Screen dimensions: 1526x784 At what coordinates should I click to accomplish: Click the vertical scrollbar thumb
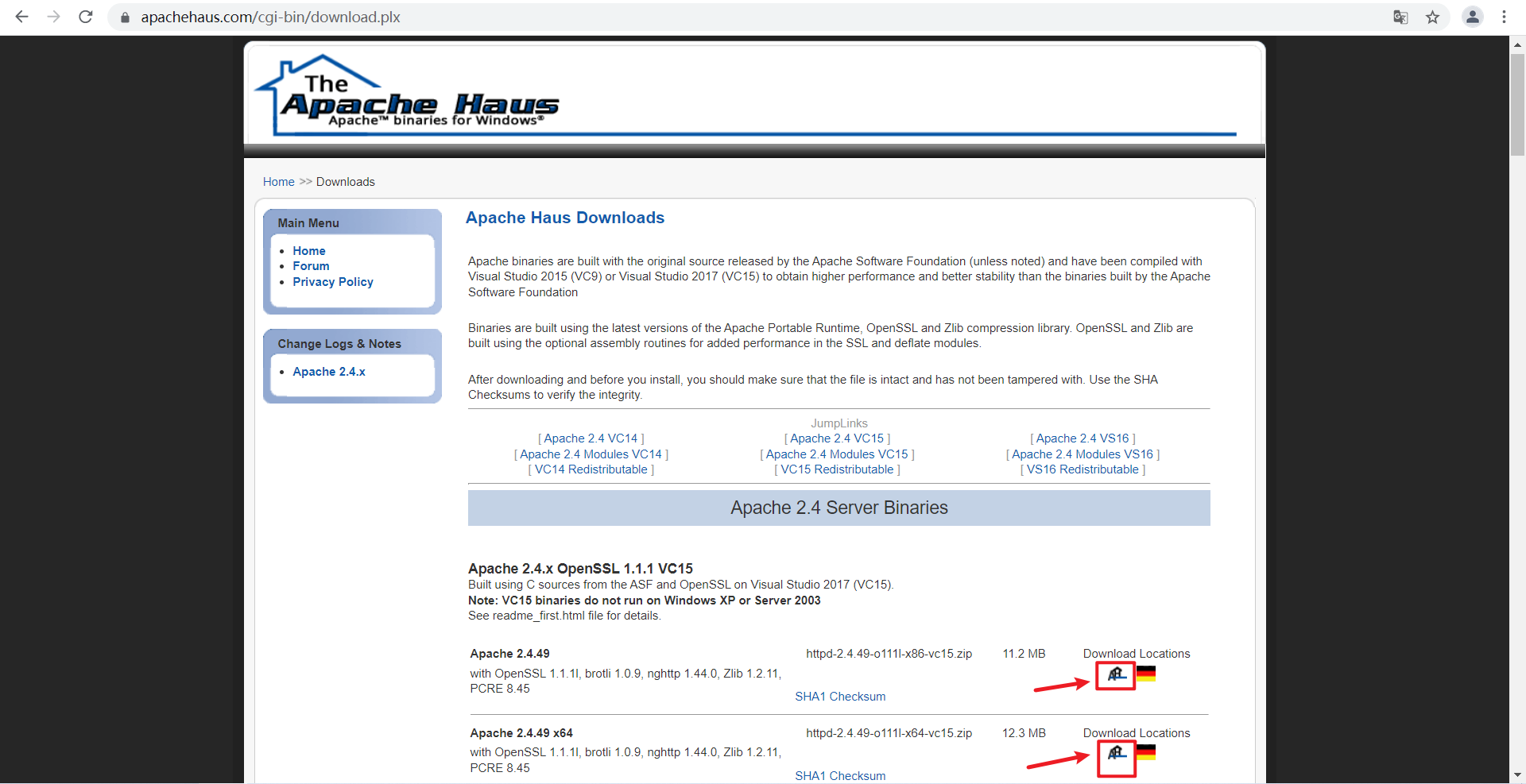click(x=1517, y=105)
